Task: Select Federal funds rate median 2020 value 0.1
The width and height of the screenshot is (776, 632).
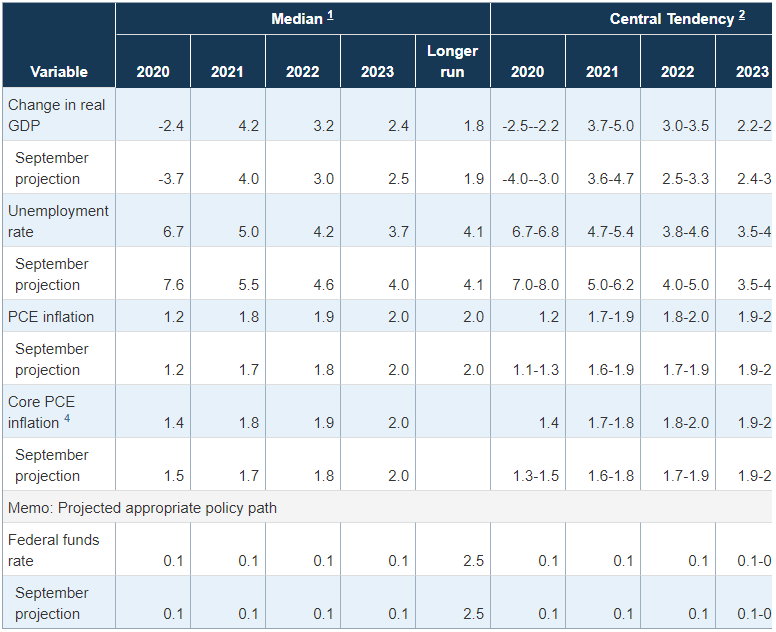Action: pyautogui.click(x=173, y=561)
